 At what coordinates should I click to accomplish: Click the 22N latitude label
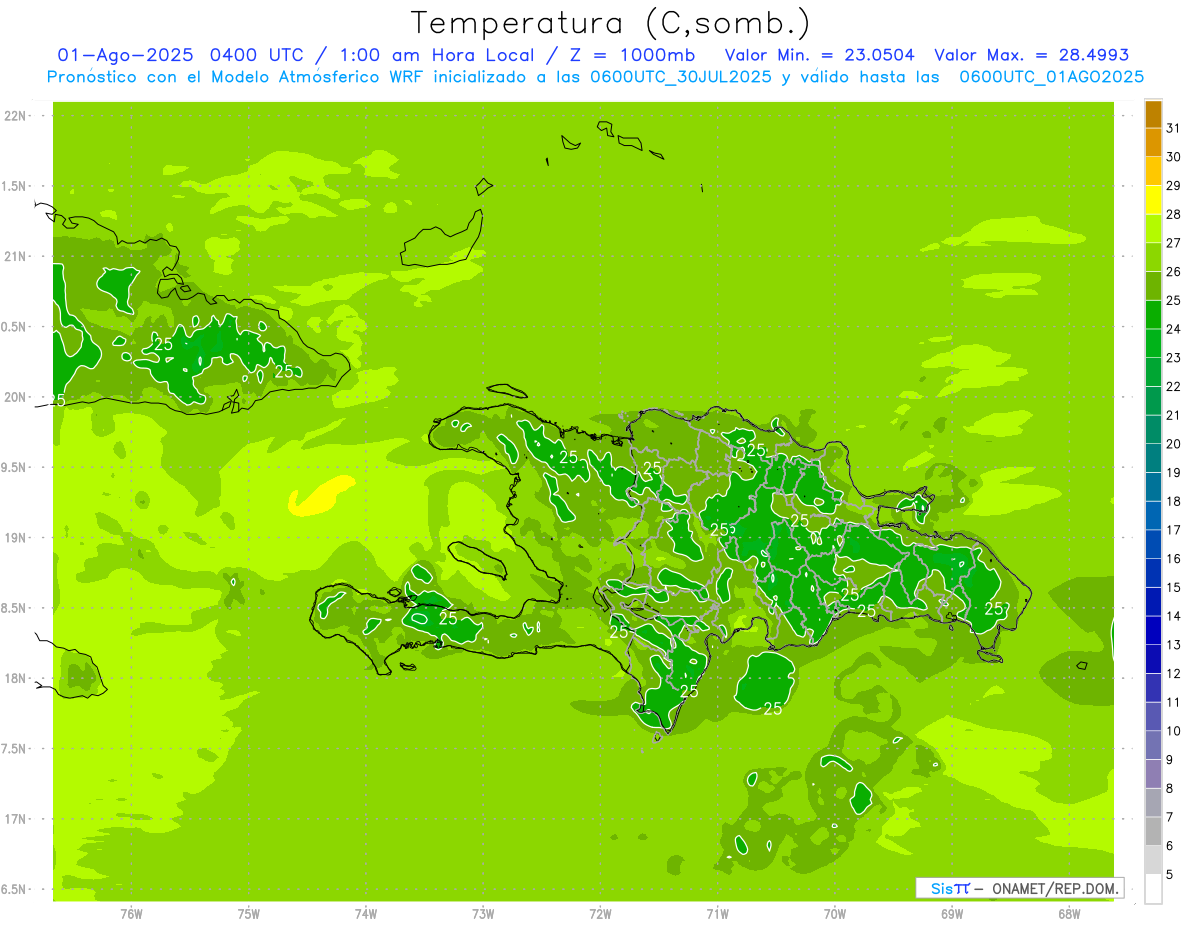tap(16, 116)
